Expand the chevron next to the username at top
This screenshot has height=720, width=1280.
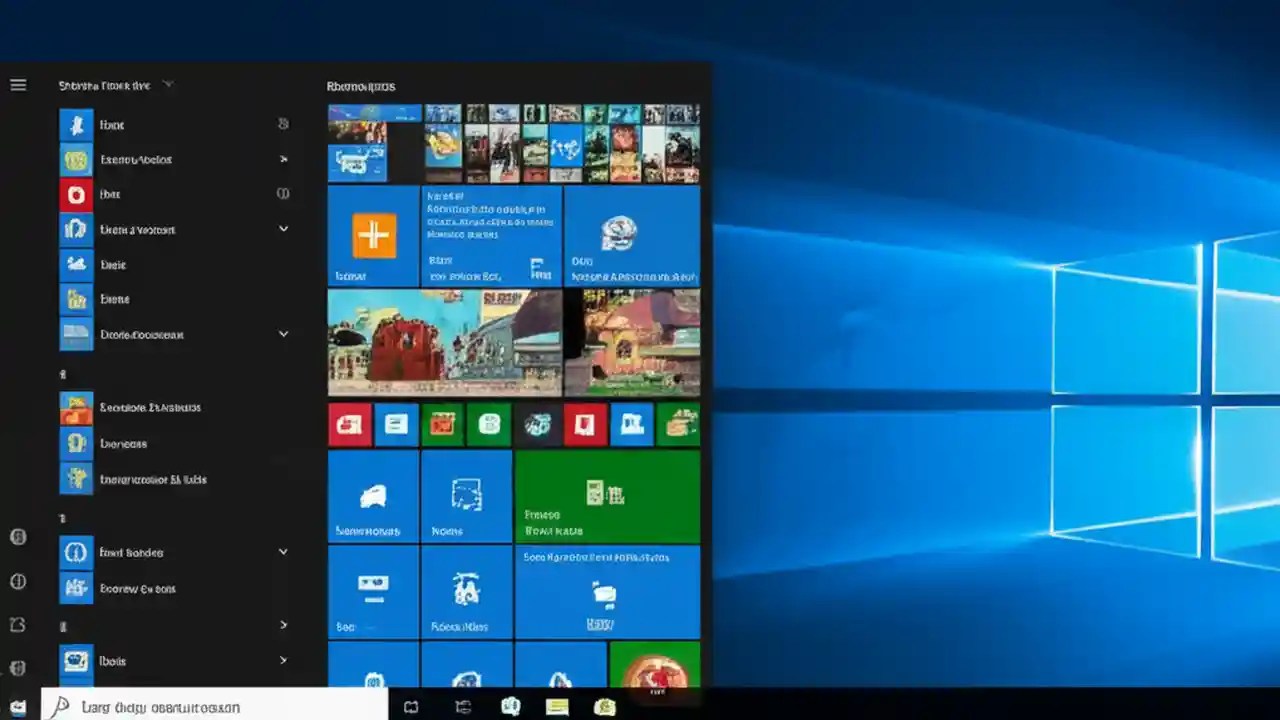(x=168, y=85)
